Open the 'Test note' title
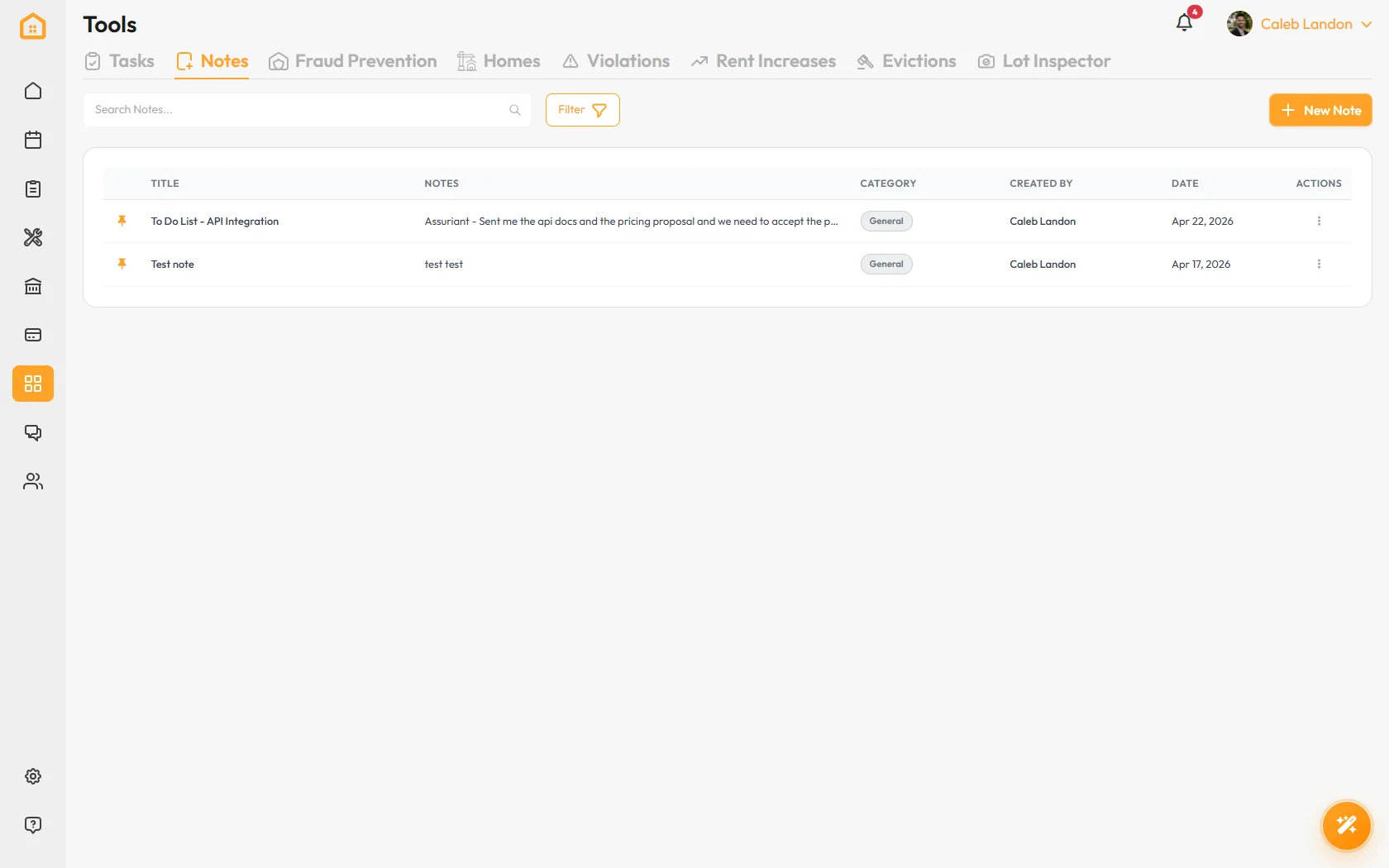The height and width of the screenshot is (868, 1389). (173, 265)
